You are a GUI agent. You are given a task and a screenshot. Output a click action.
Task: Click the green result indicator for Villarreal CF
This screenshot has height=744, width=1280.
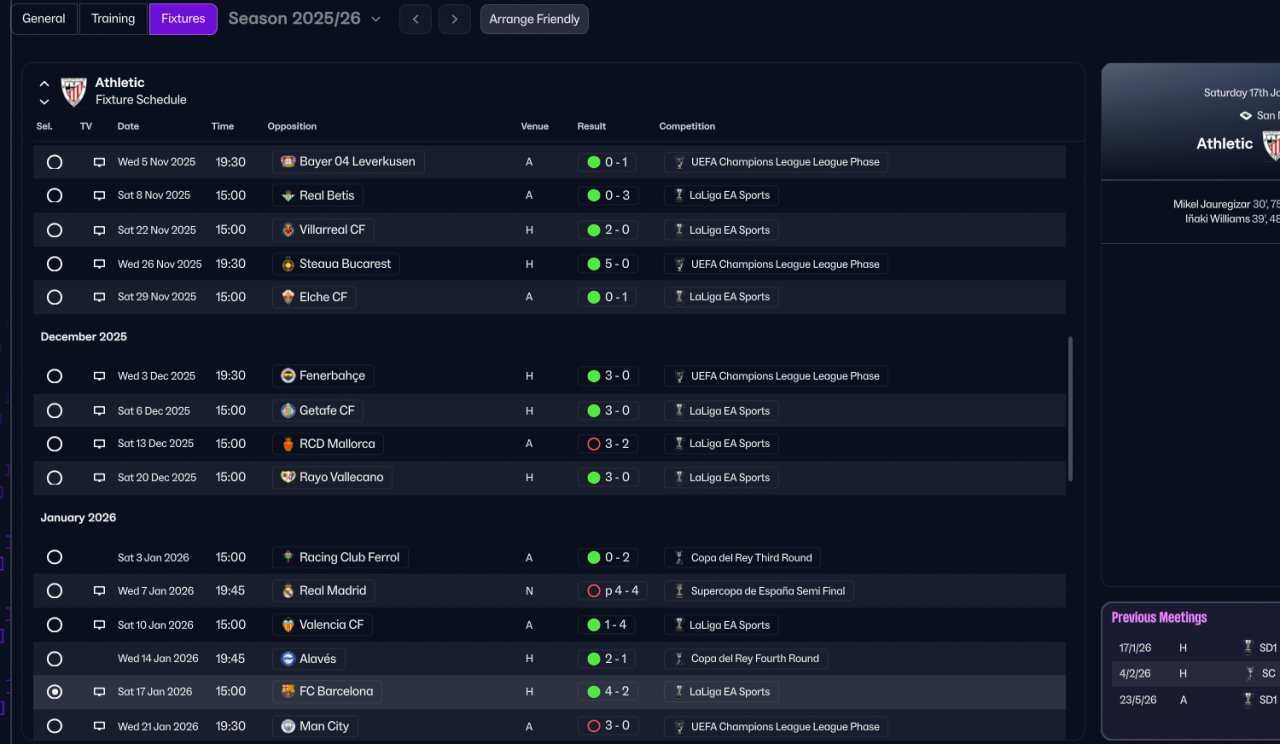pos(594,230)
